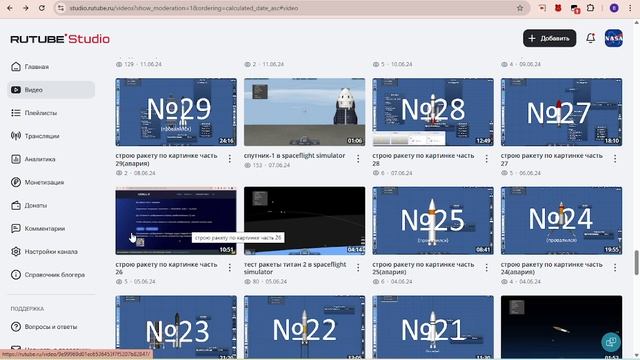Reload the page
Viewport: 640px width, 360px height.
42,8
